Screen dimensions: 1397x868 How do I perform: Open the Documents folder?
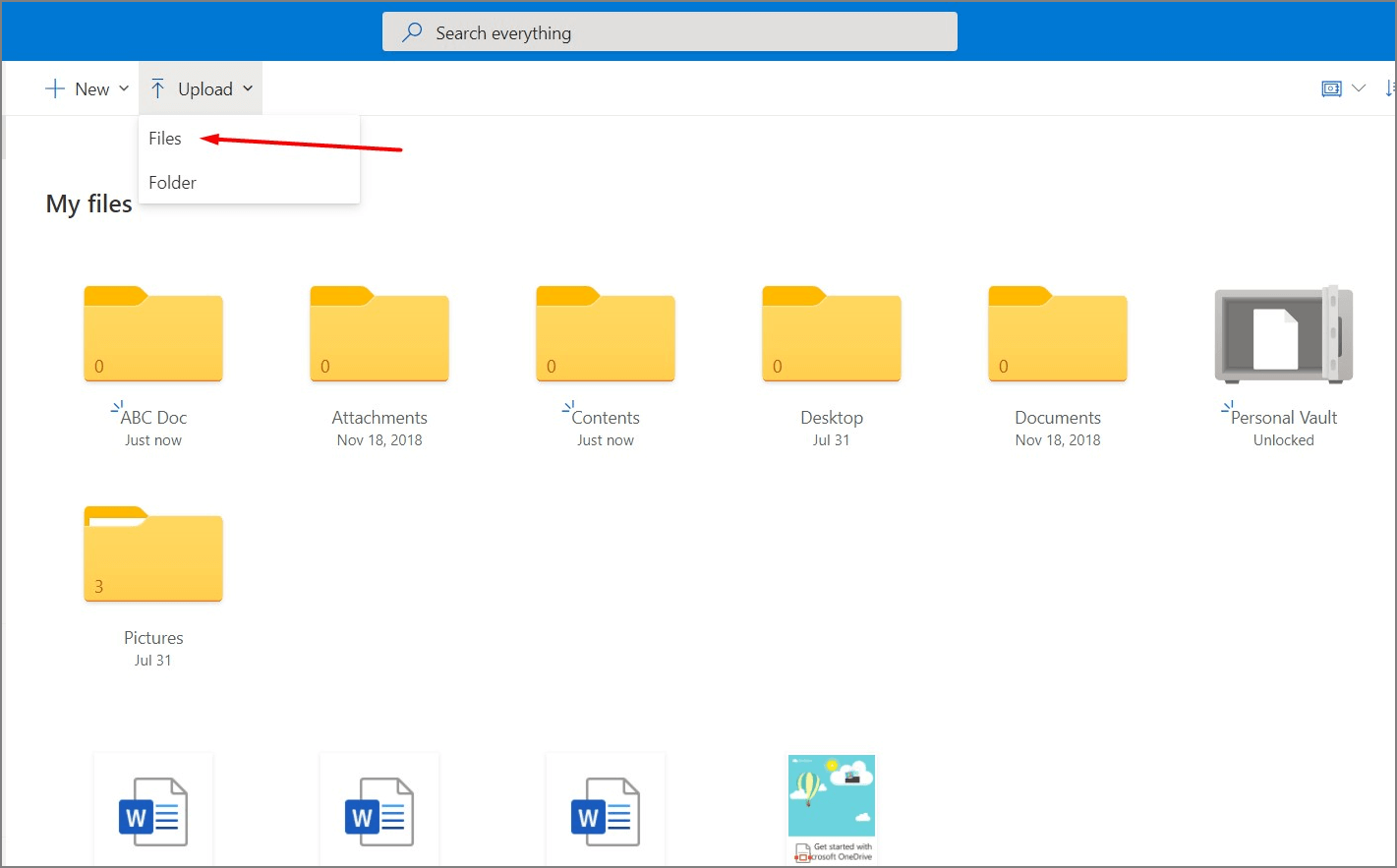(x=1057, y=334)
